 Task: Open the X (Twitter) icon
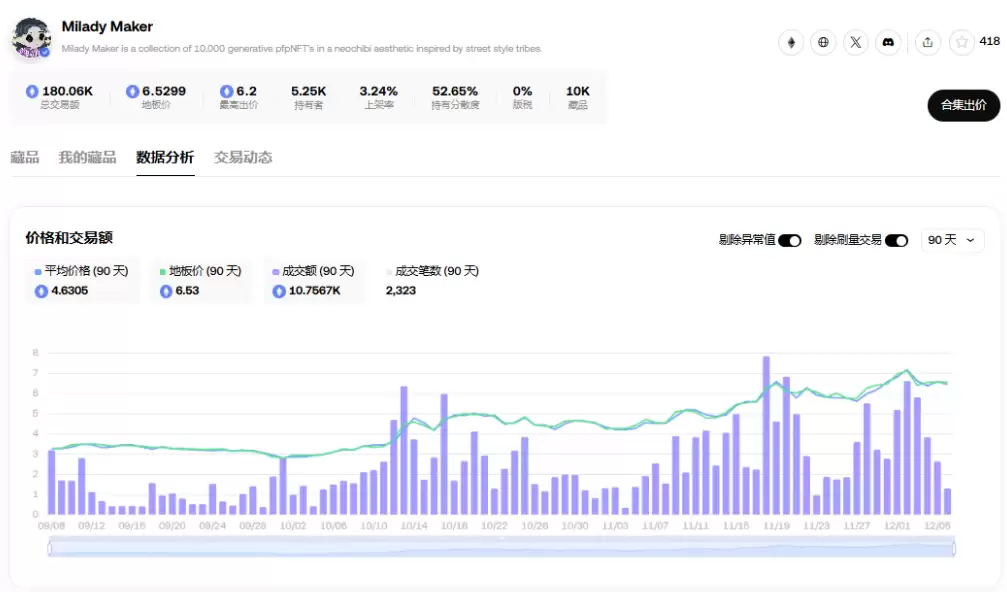coord(855,43)
